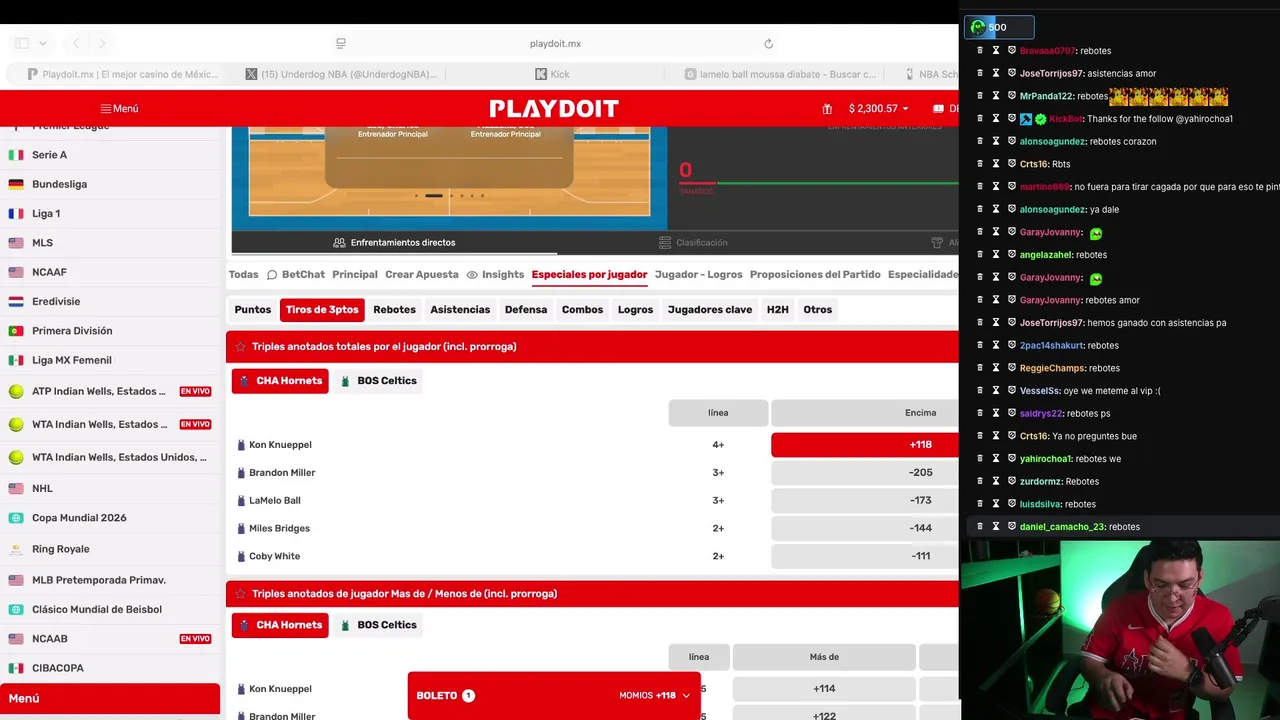The image size is (1280, 720).
Task: Switch to the lamelo ball moussa diabate tab
Action: pos(781,74)
